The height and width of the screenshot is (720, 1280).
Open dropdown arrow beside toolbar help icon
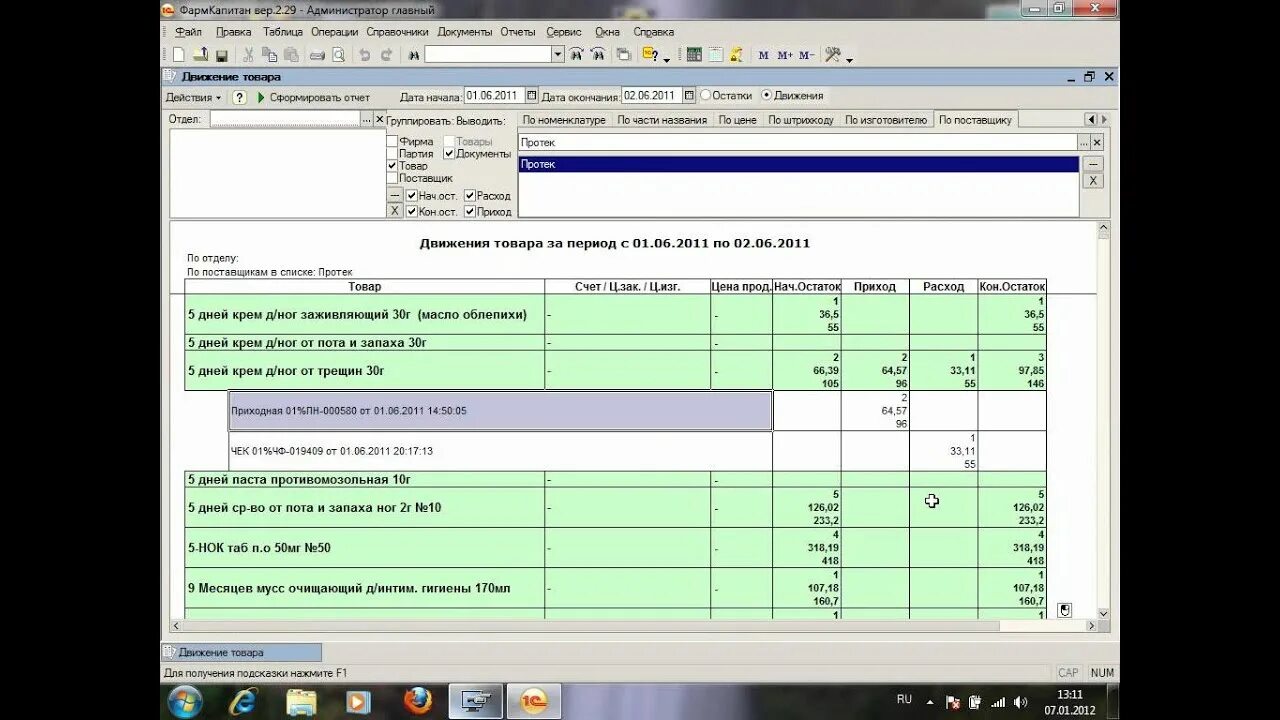(666, 59)
